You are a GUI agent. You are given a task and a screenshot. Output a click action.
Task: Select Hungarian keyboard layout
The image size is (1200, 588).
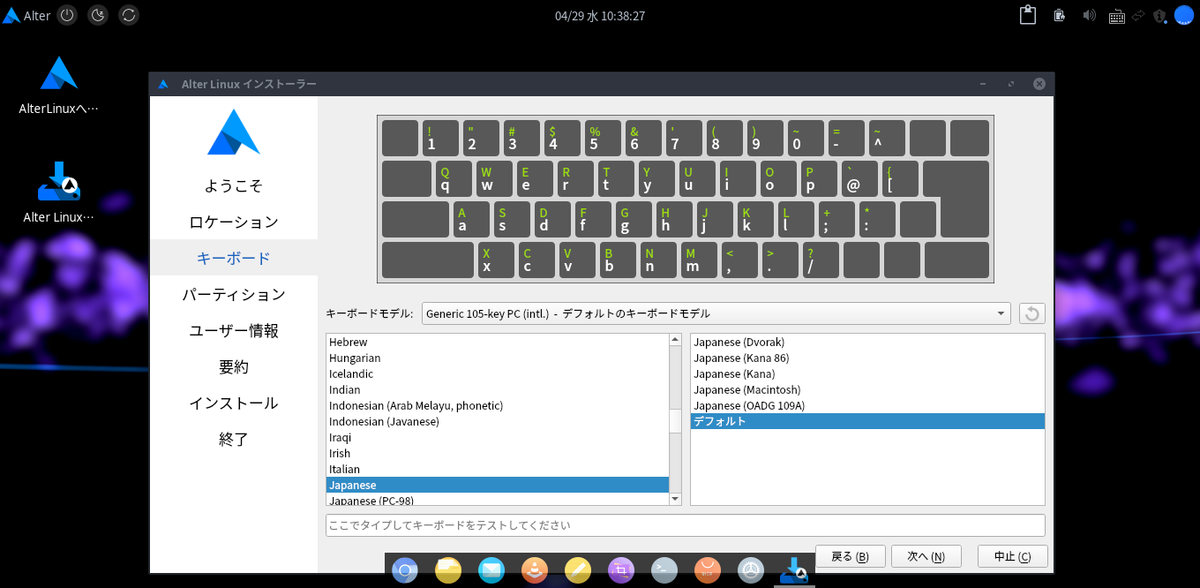497,358
